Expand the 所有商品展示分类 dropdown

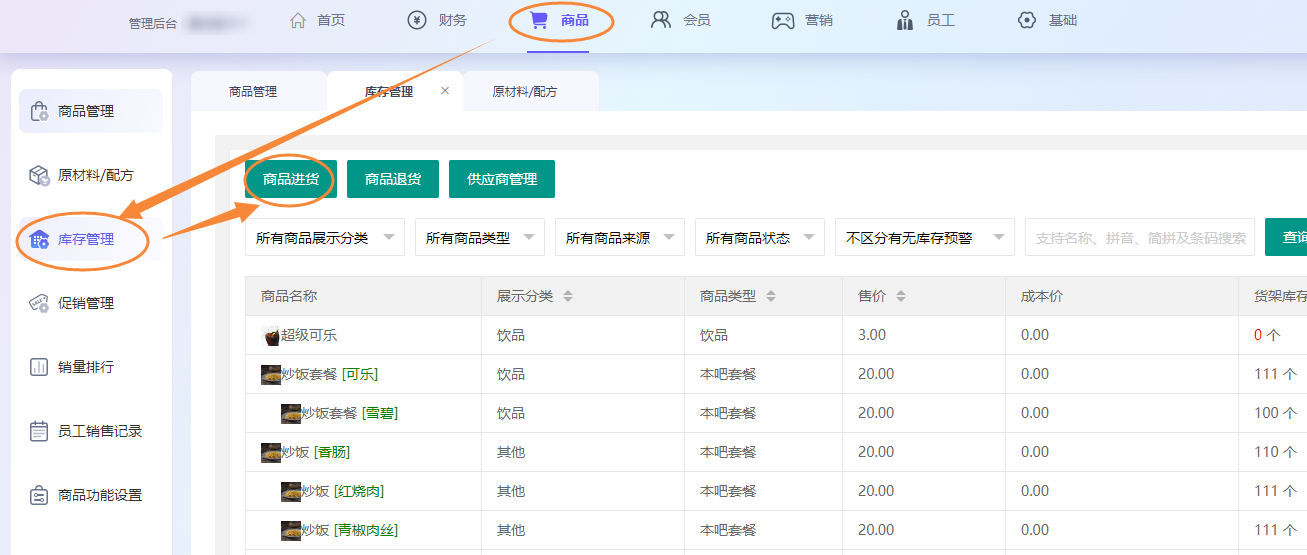324,238
